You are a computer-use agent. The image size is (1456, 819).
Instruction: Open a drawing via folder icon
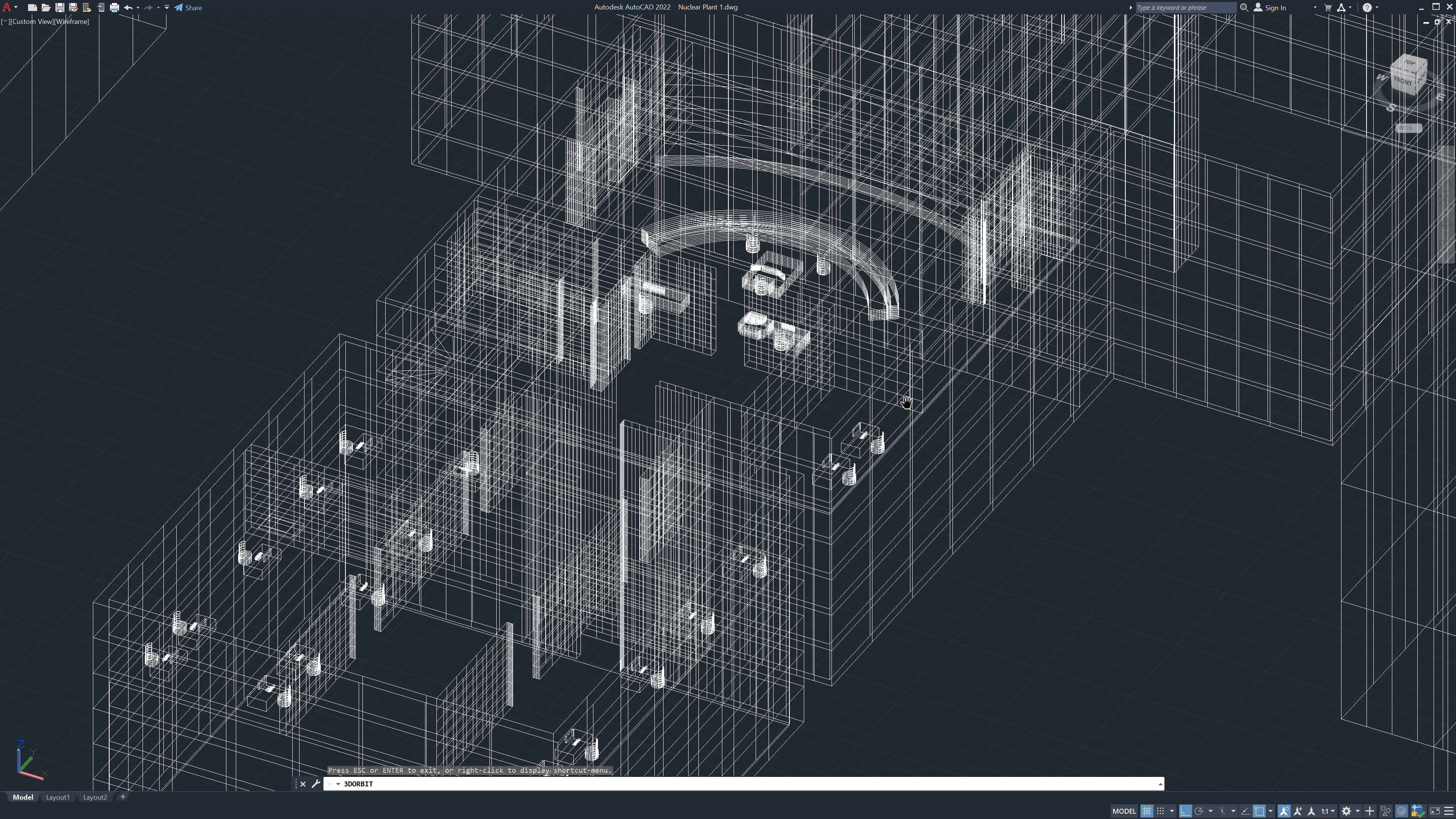pos(46,8)
